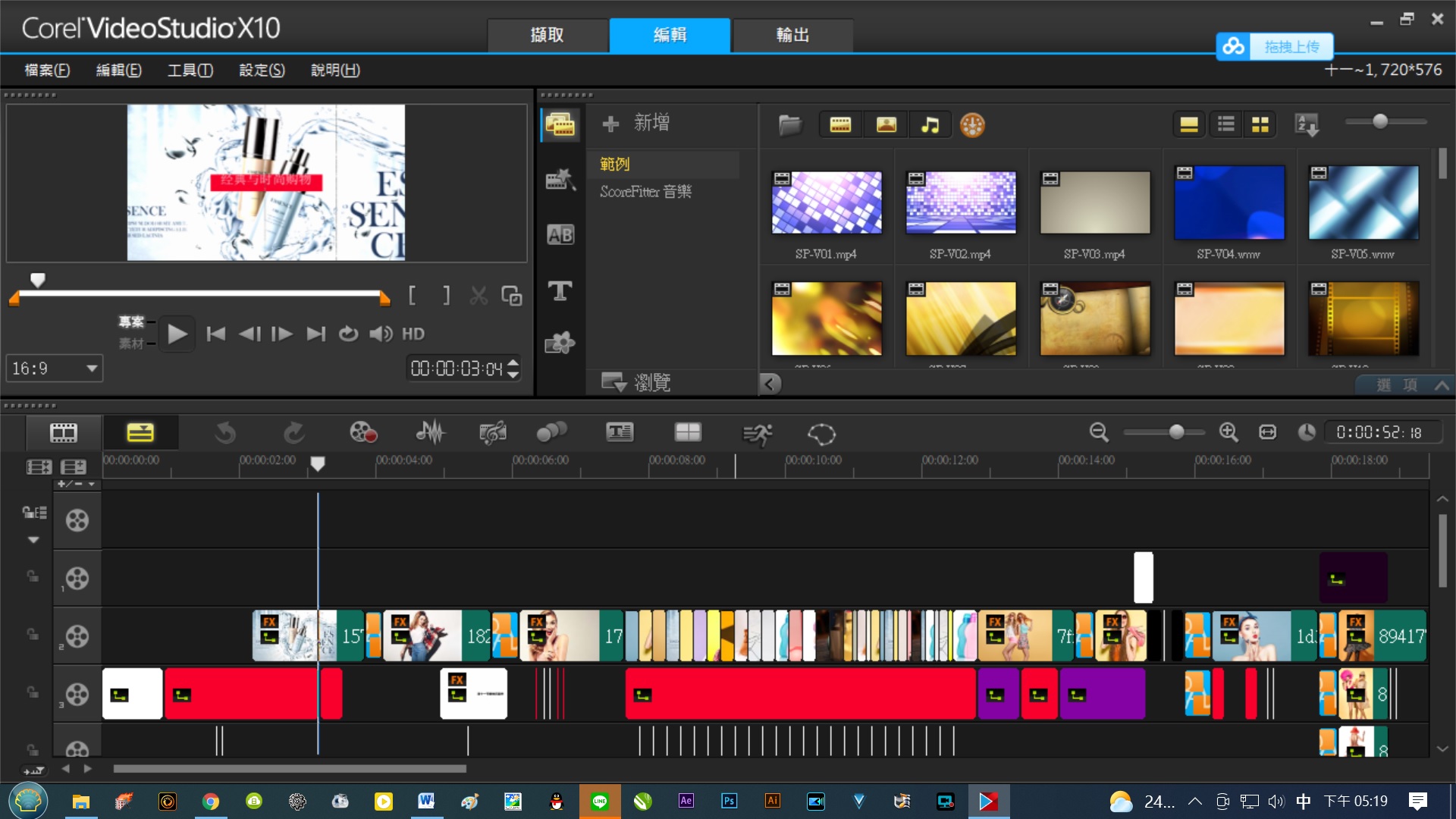Image resolution: width=1456 pixels, height=819 pixels.
Task: Select the SP-V04.wmv thumbnail
Action: pyautogui.click(x=1229, y=202)
